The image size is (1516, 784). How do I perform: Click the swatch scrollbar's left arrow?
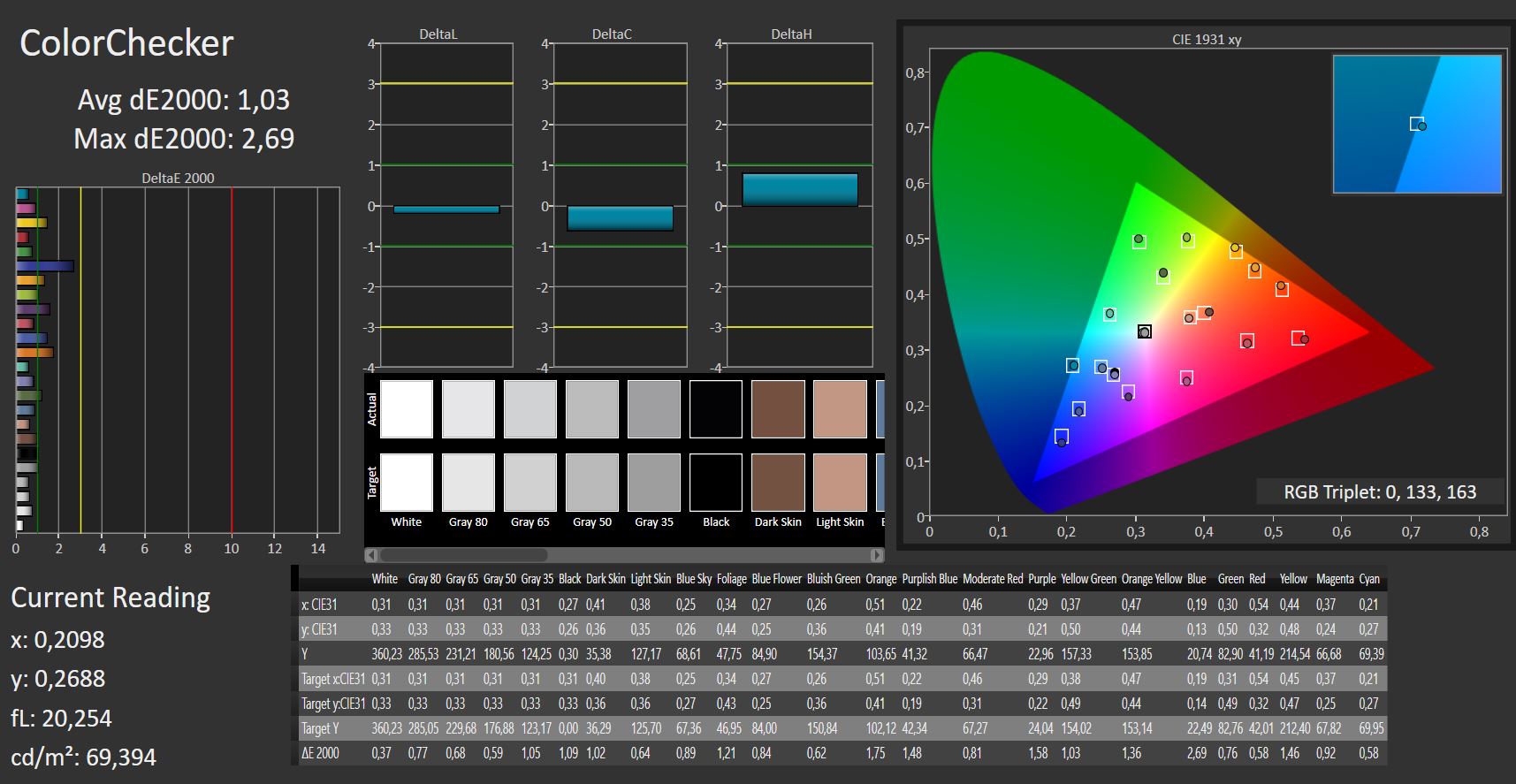372,555
